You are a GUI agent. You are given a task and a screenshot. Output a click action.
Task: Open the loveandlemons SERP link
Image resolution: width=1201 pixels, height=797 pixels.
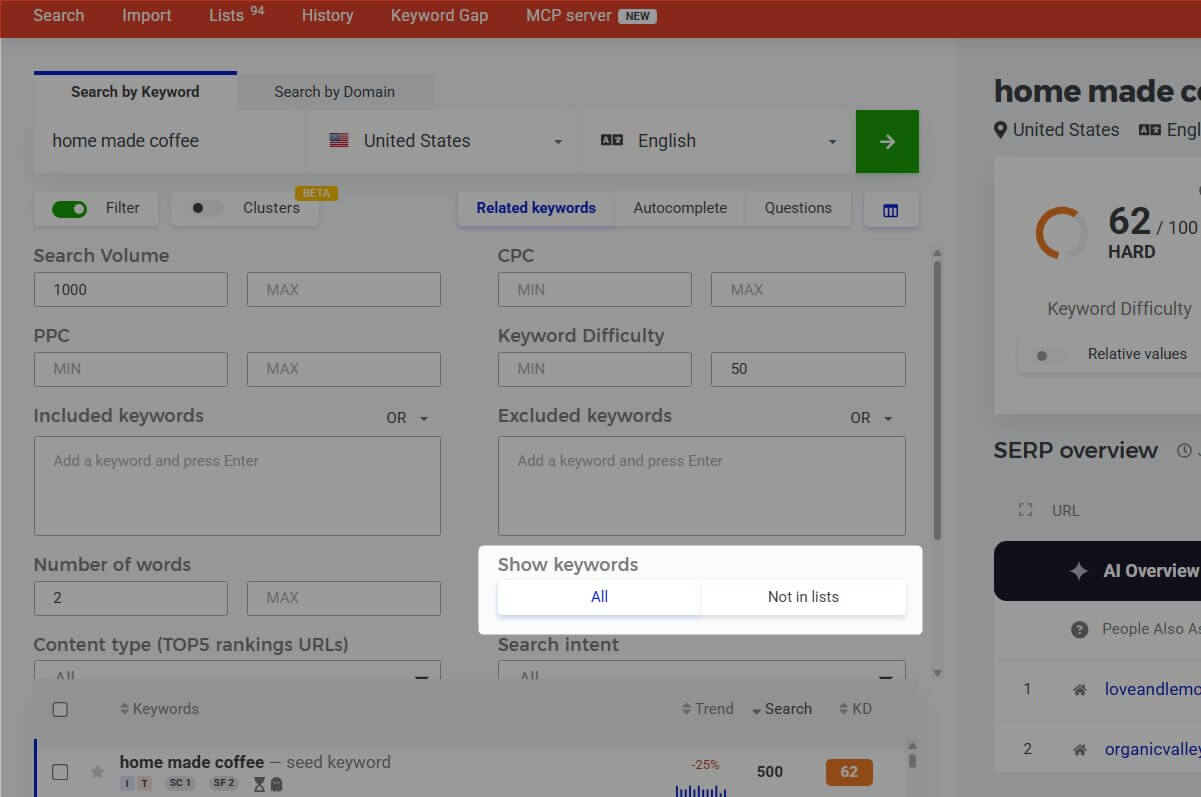(1152, 689)
